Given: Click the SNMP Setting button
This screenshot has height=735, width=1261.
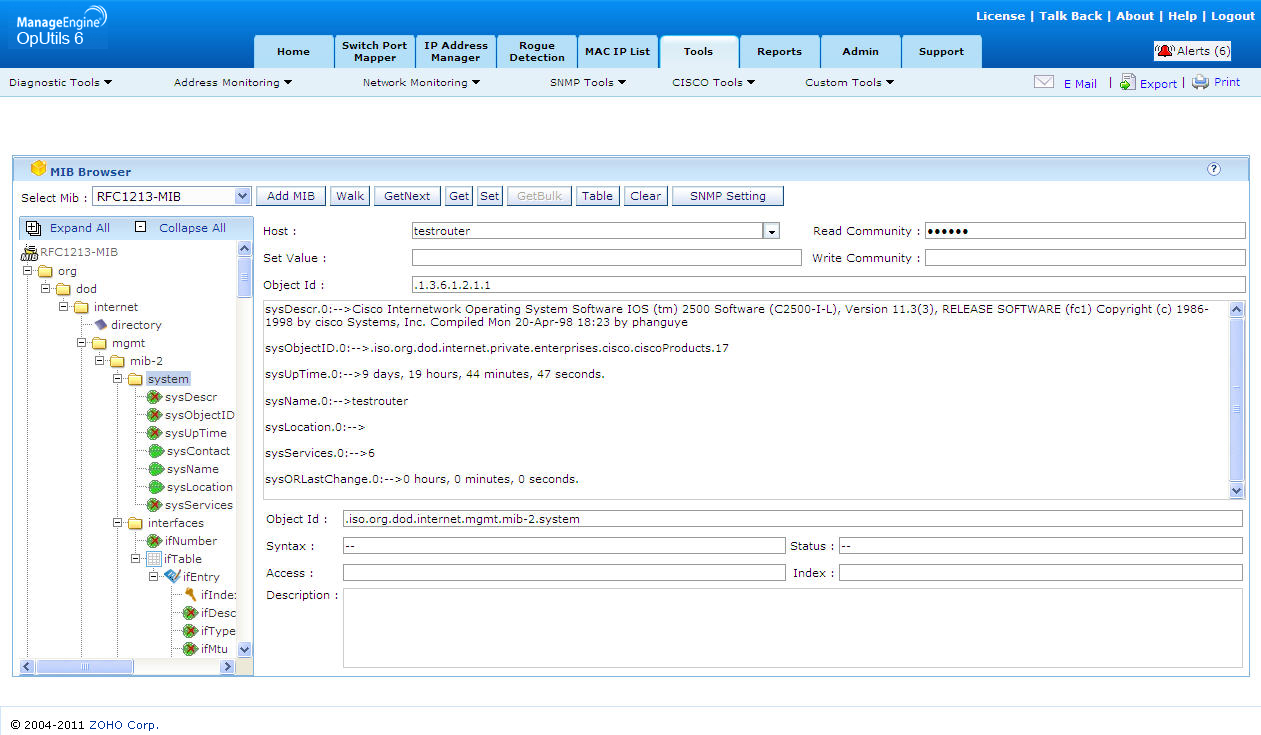Looking at the screenshot, I should tap(727, 196).
